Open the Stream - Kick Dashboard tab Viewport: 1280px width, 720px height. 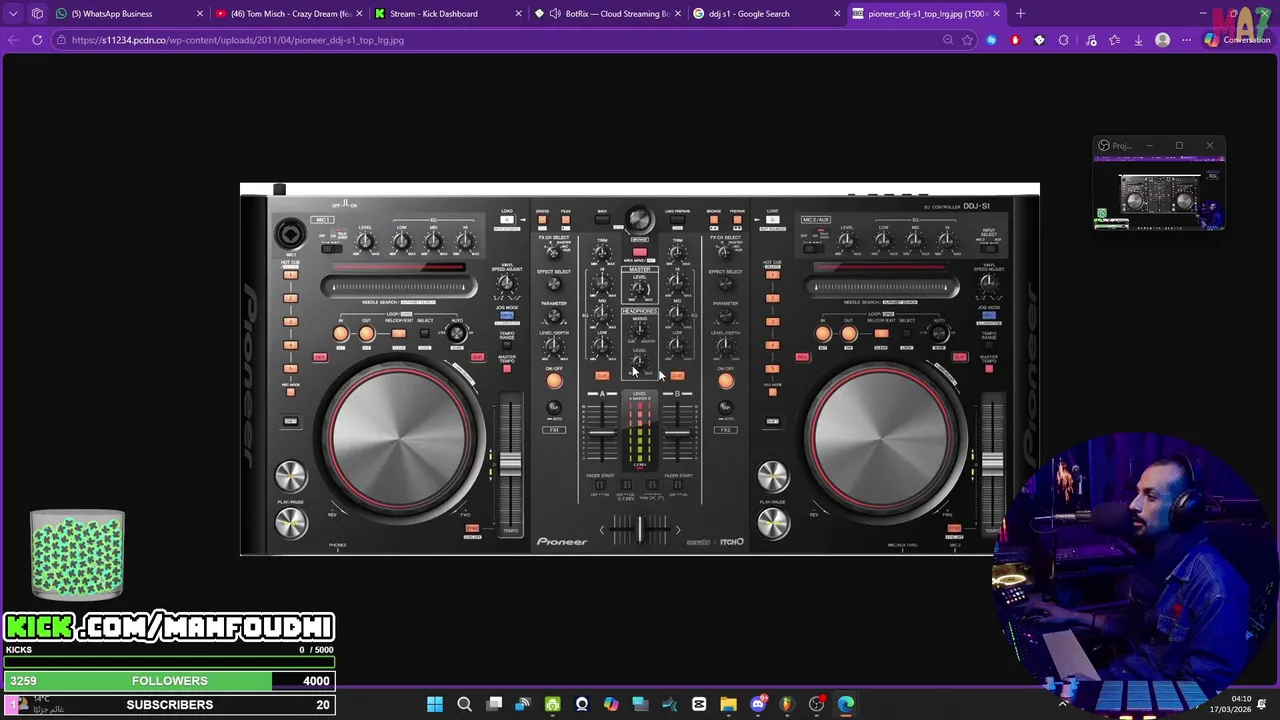tap(449, 14)
